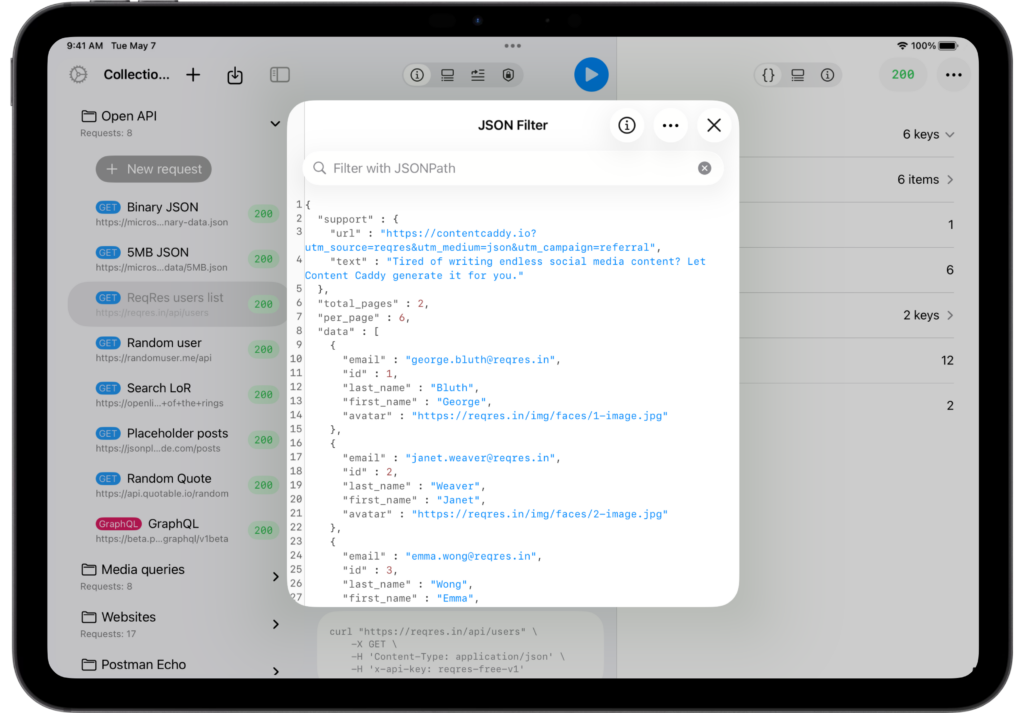This screenshot has height=713, width=1024.
Task: Select the JSON braces response view tab
Action: (768, 75)
